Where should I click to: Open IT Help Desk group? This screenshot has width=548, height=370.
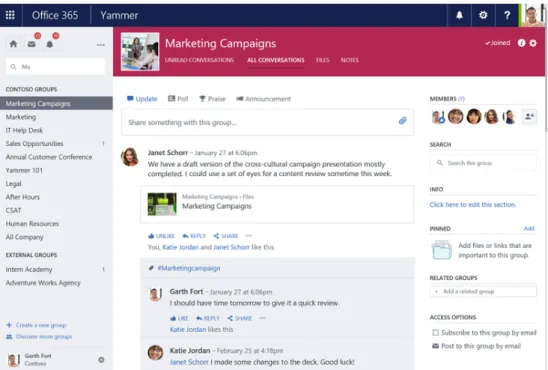pyautogui.click(x=24, y=130)
